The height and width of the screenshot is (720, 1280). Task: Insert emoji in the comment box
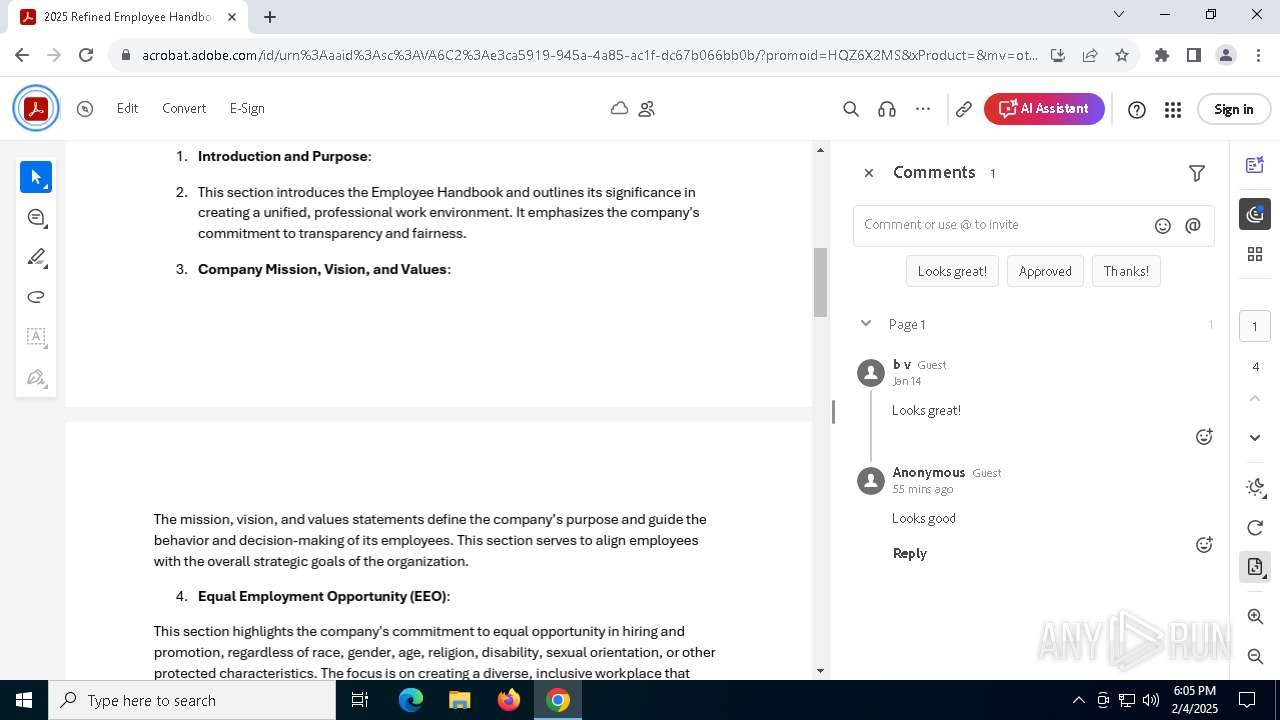pyautogui.click(x=1163, y=226)
